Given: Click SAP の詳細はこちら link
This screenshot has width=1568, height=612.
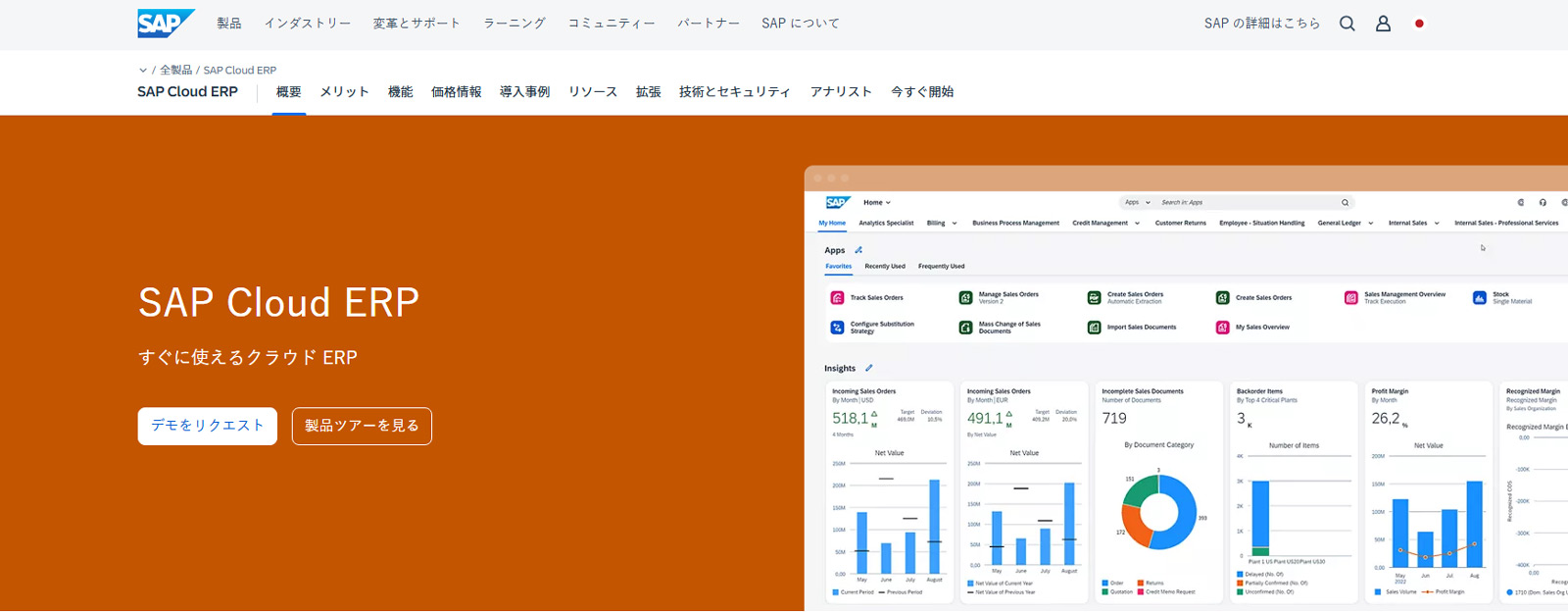Looking at the screenshot, I should [1261, 24].
